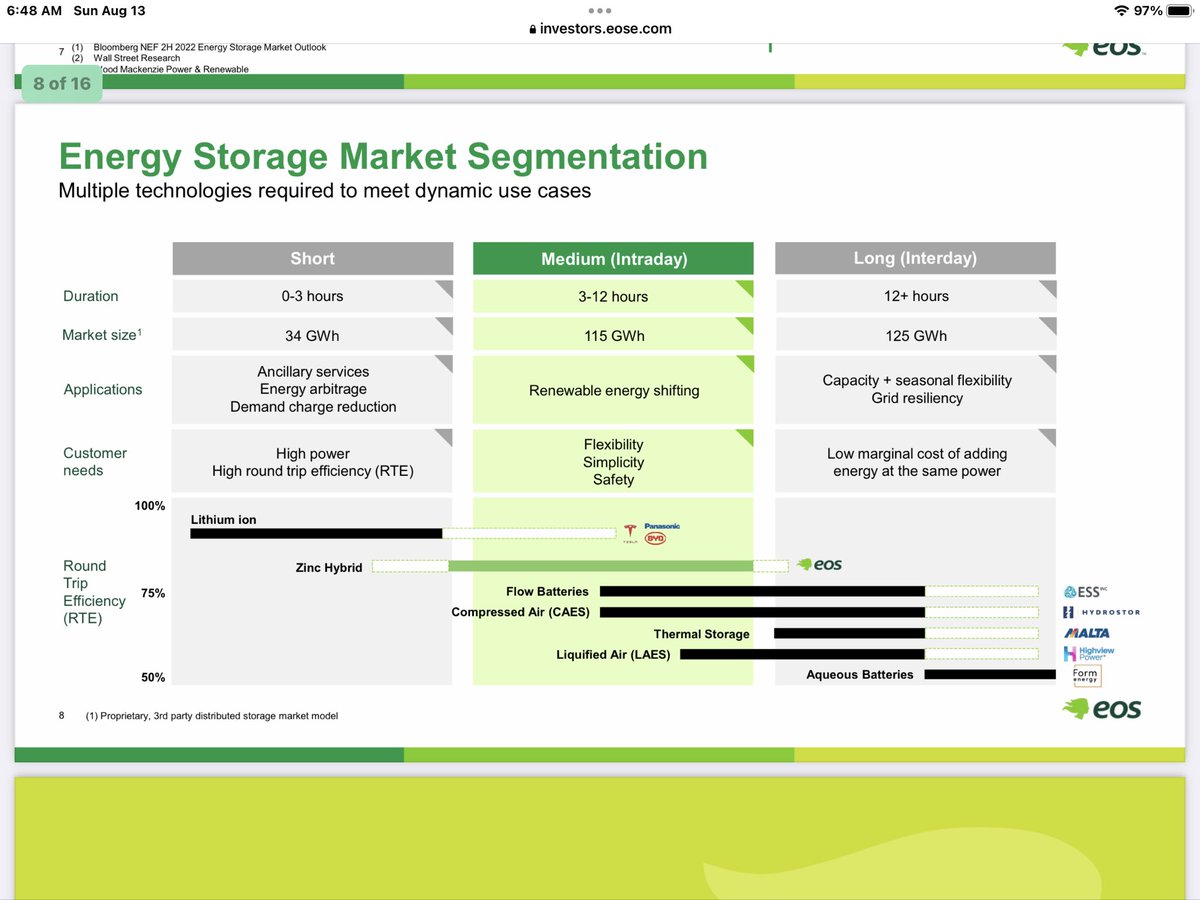Tap the ESS Inc logo

pyautogui.click(x=1086, y=592)
